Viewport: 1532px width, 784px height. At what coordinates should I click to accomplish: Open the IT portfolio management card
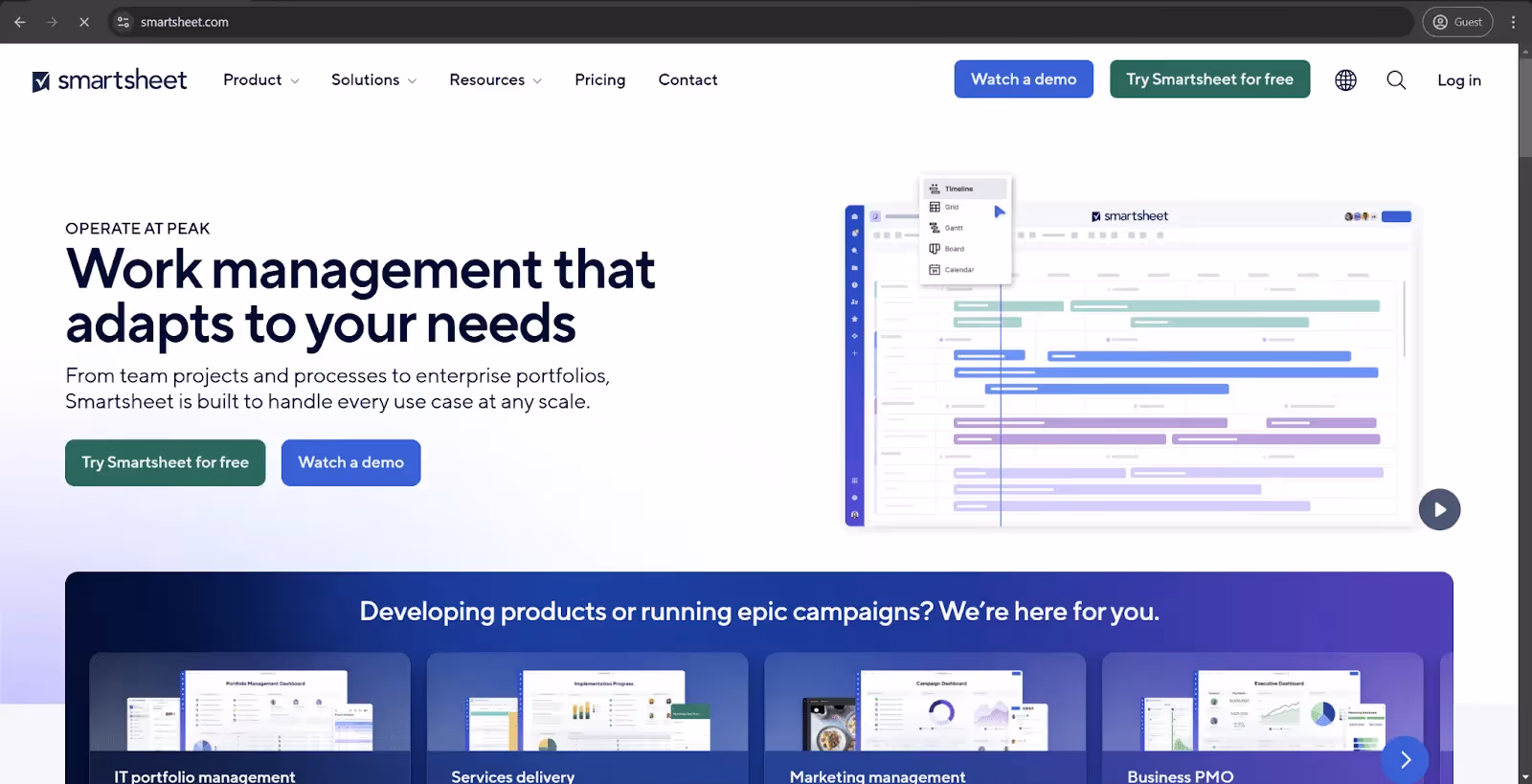(x=250, y=718)
